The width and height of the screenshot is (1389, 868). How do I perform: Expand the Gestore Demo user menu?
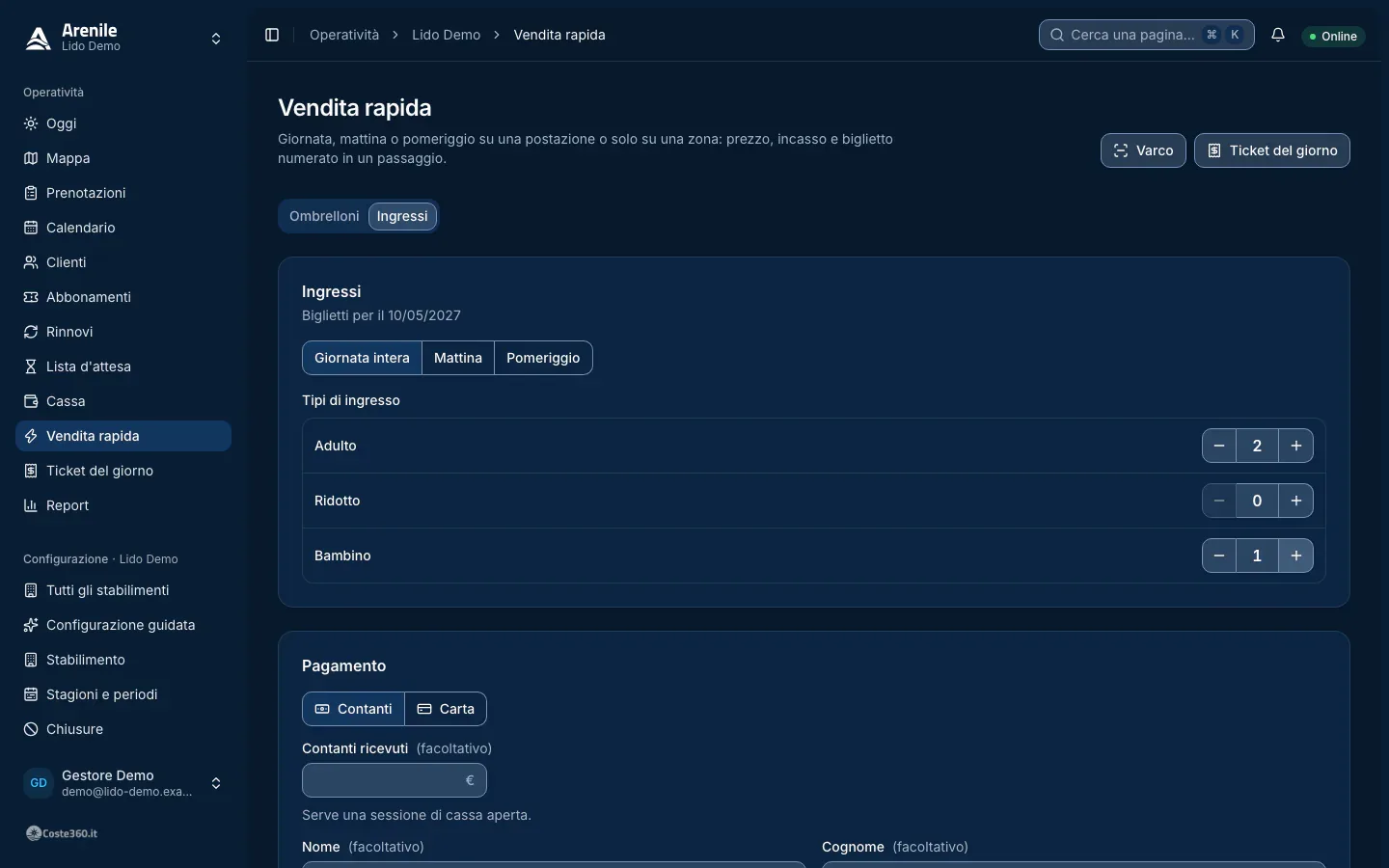coord(123,783)
